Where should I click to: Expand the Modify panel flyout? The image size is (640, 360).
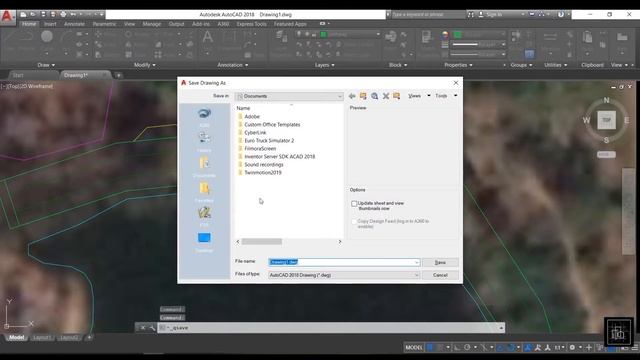(144, 65)
